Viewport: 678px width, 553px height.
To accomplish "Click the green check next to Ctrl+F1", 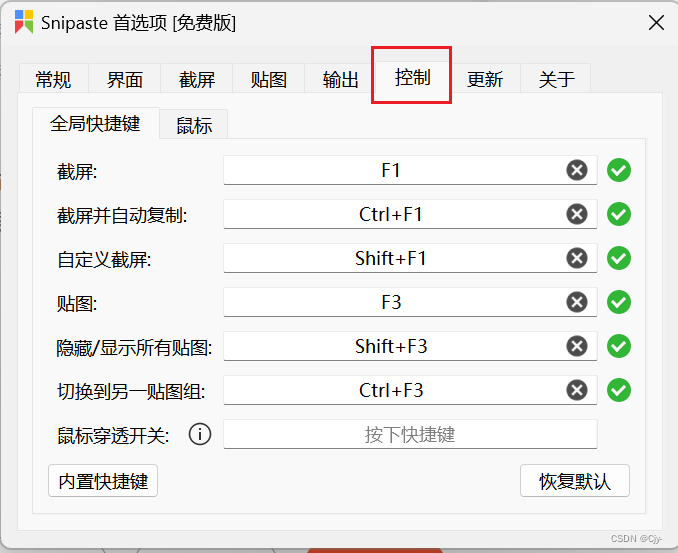I will tap(619, 214).
